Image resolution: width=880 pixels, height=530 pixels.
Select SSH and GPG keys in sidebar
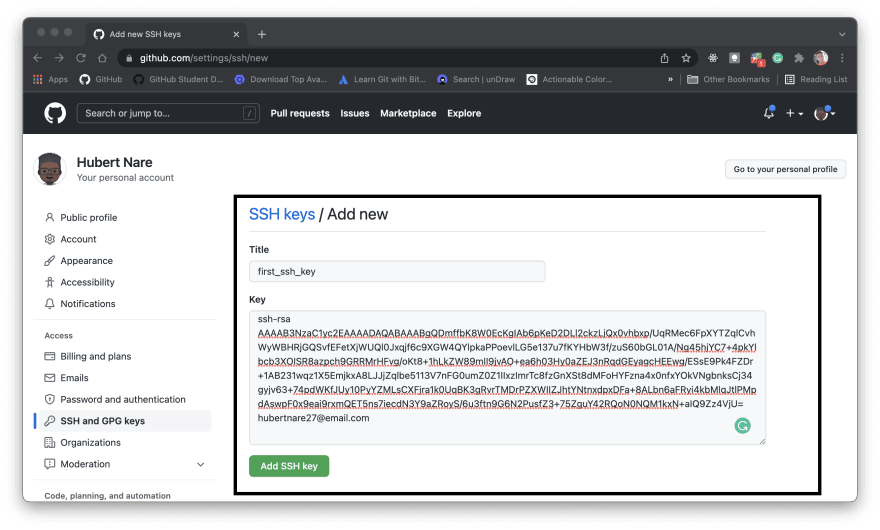(125, 421)
